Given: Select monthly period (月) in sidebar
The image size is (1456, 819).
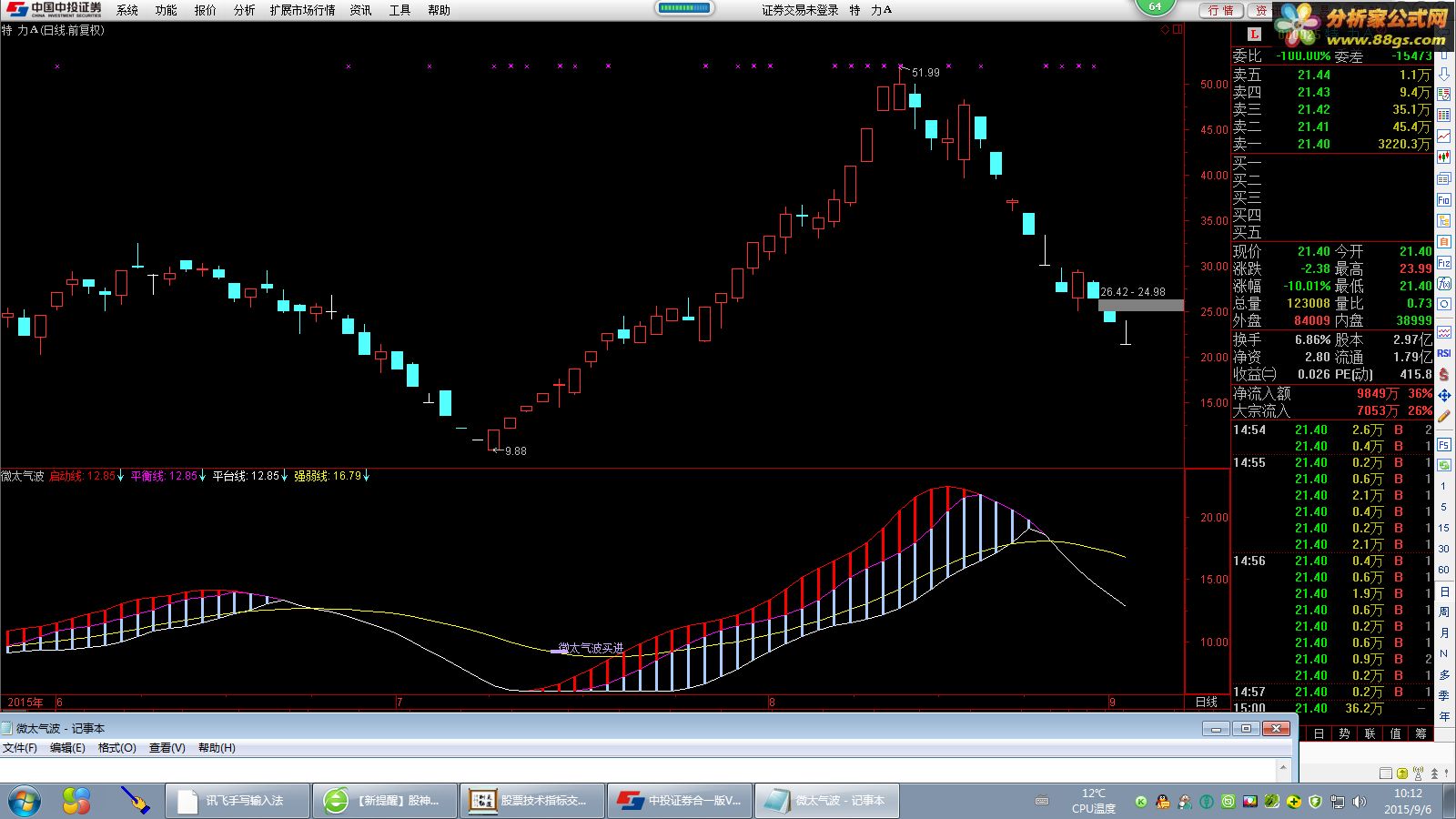Looking at the screenshot, I should pyautogui.click(x=1444, y=632).
